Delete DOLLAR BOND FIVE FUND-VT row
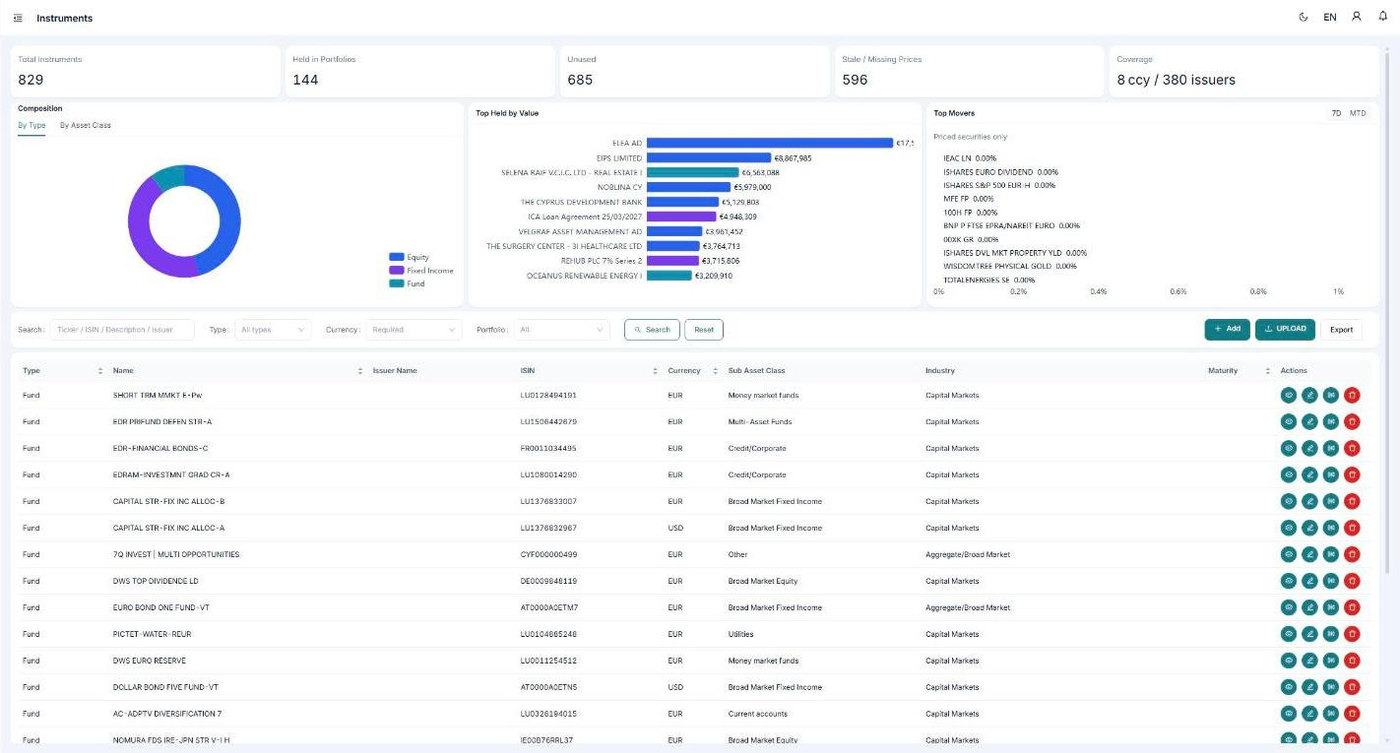Viewport: 1400px width, 753px height. (x=1352, y=687)
